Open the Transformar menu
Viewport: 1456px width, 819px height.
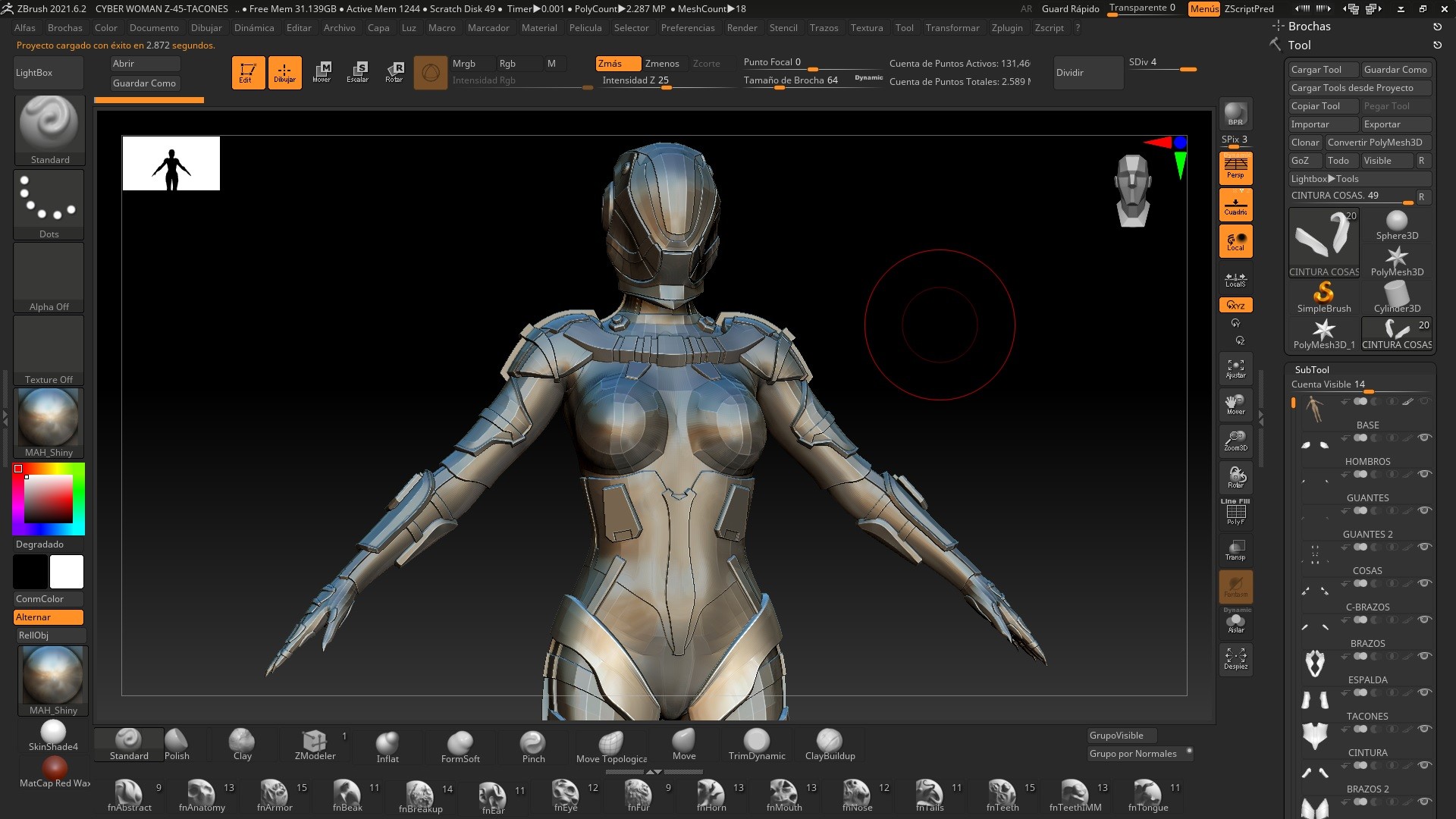(952, 28)
